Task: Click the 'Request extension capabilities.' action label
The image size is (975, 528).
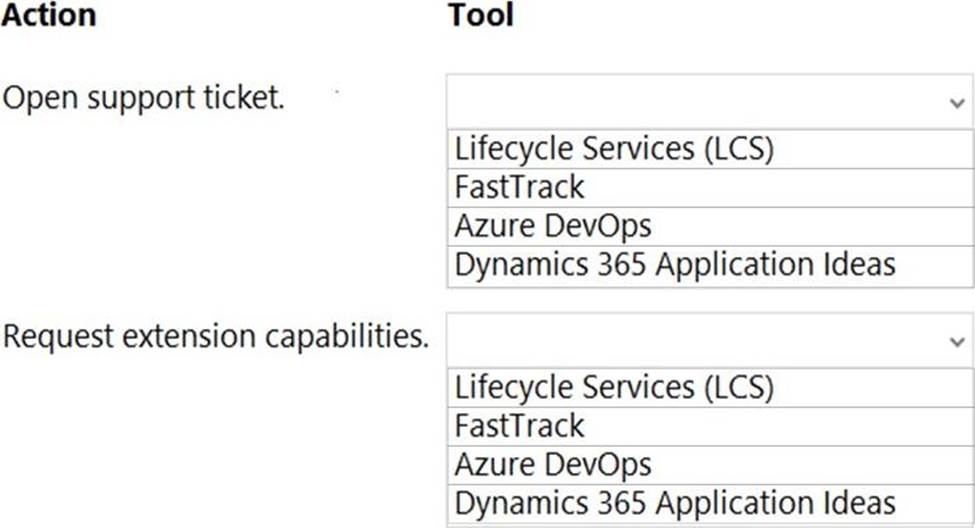Action: point(216,338)
